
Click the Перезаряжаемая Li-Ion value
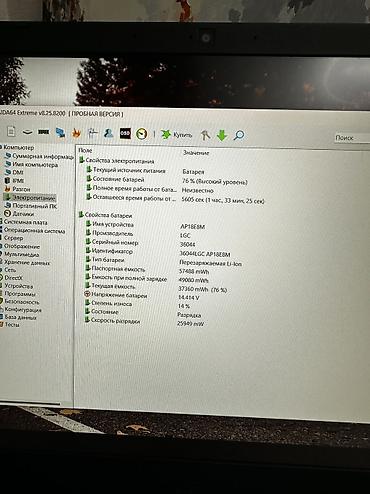point(211,263)
